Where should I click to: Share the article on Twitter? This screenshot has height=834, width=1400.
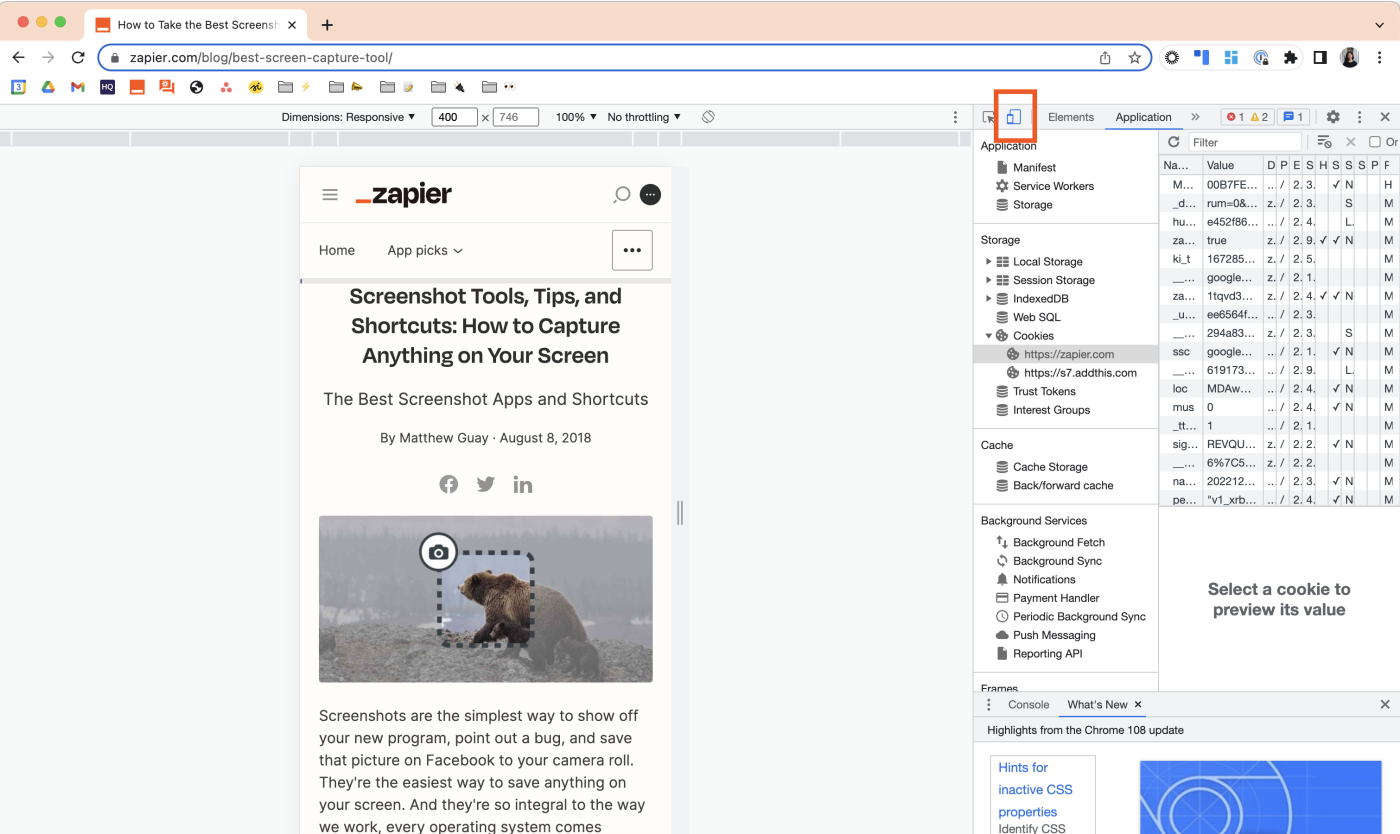click(486, 484)
